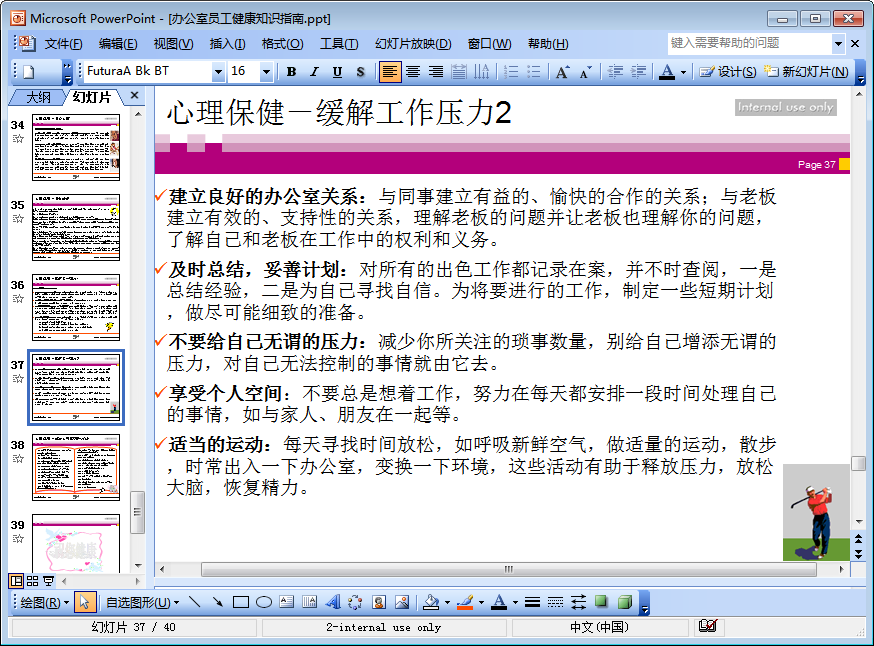This screenshot has width=874, height=646.
Task: Insert Picture from file icon
Action: [402, 602]
